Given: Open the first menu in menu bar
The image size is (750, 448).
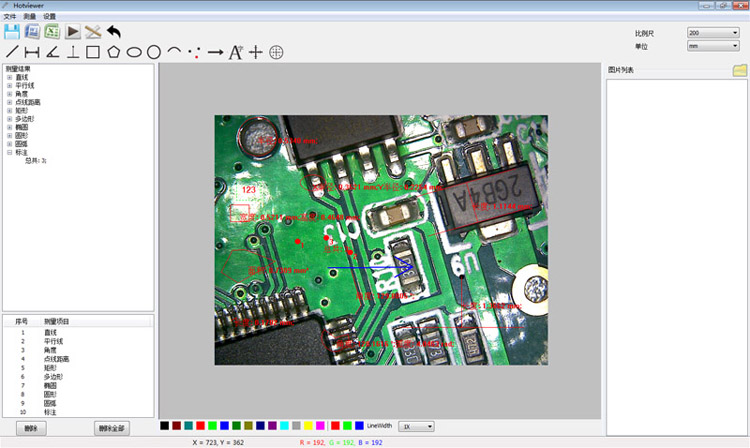Looking at the screenshot, I should [10, 16].
